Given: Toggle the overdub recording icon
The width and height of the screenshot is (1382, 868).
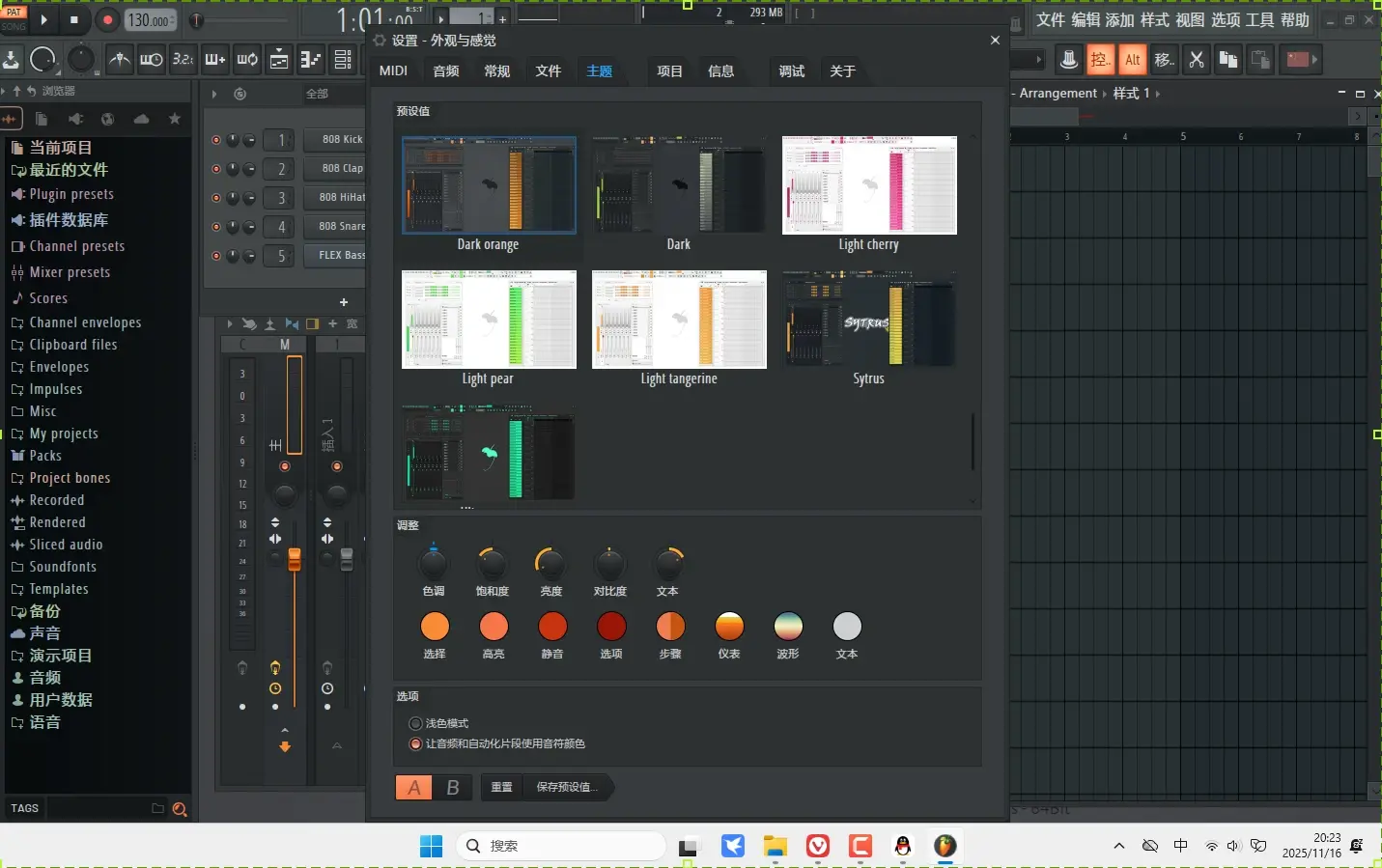Looking at the screenshot, I should 215,60.
